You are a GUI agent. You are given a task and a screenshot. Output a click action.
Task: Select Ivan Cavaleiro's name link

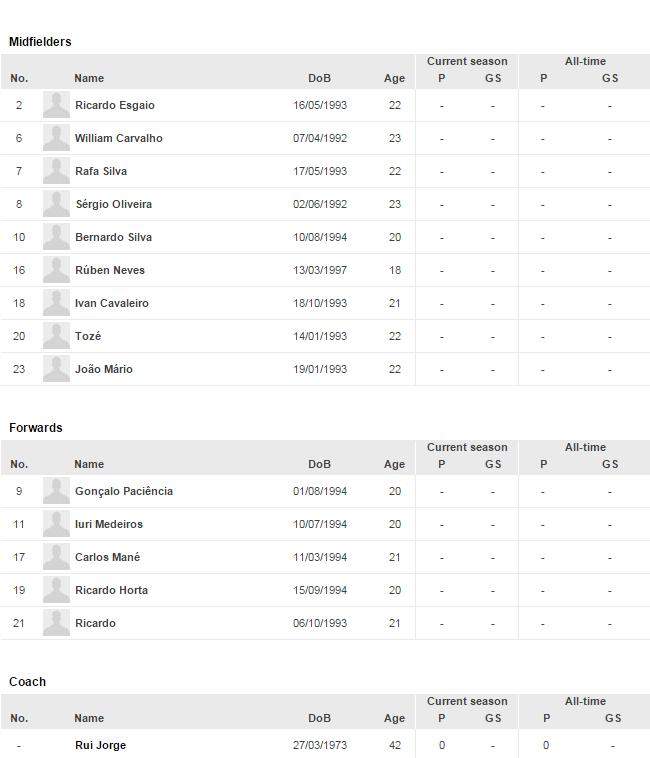click(x=111, y=303)
